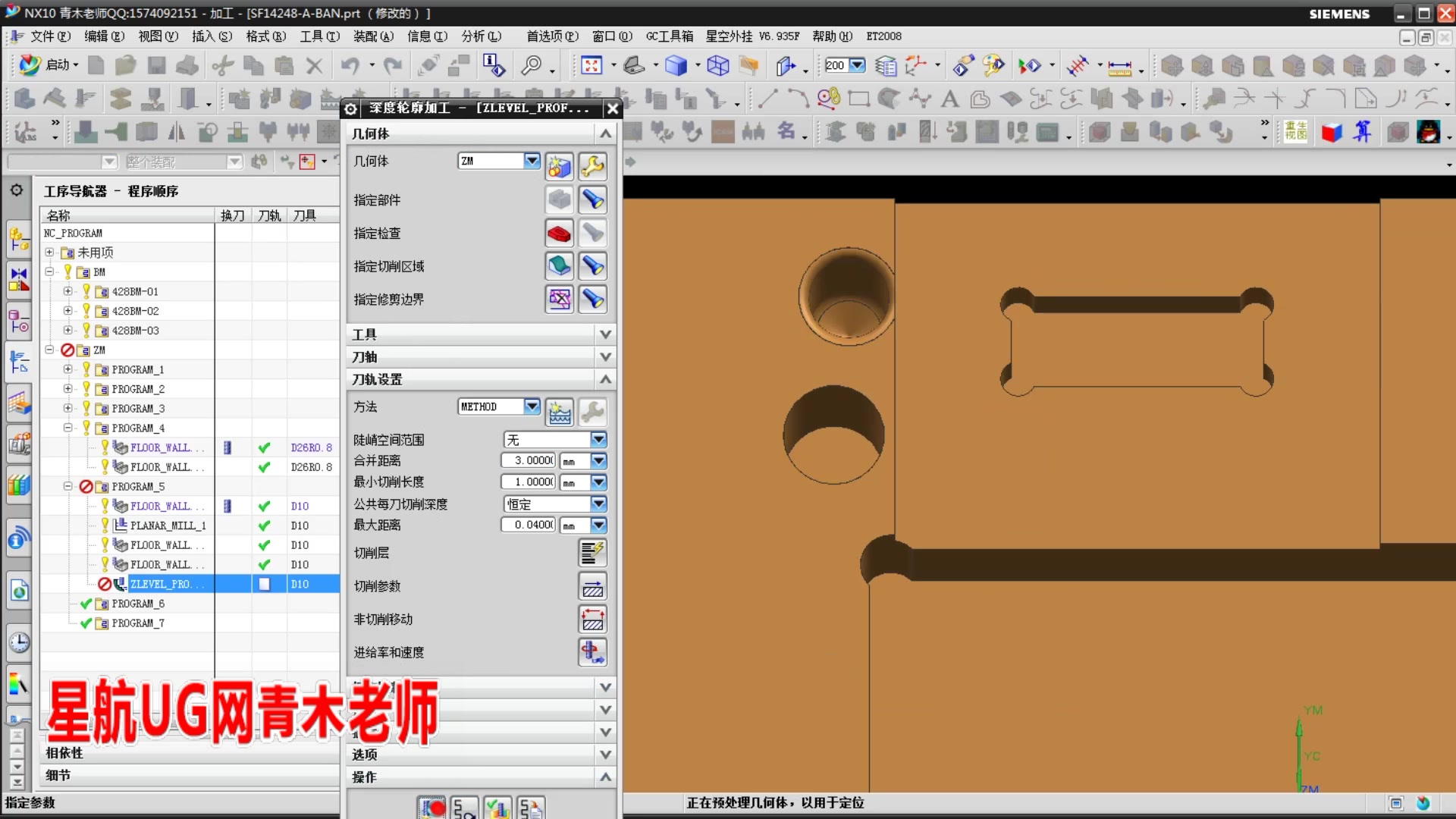
Task: Click the wrench edit button beside METHOD
Action: pos(592,412)
